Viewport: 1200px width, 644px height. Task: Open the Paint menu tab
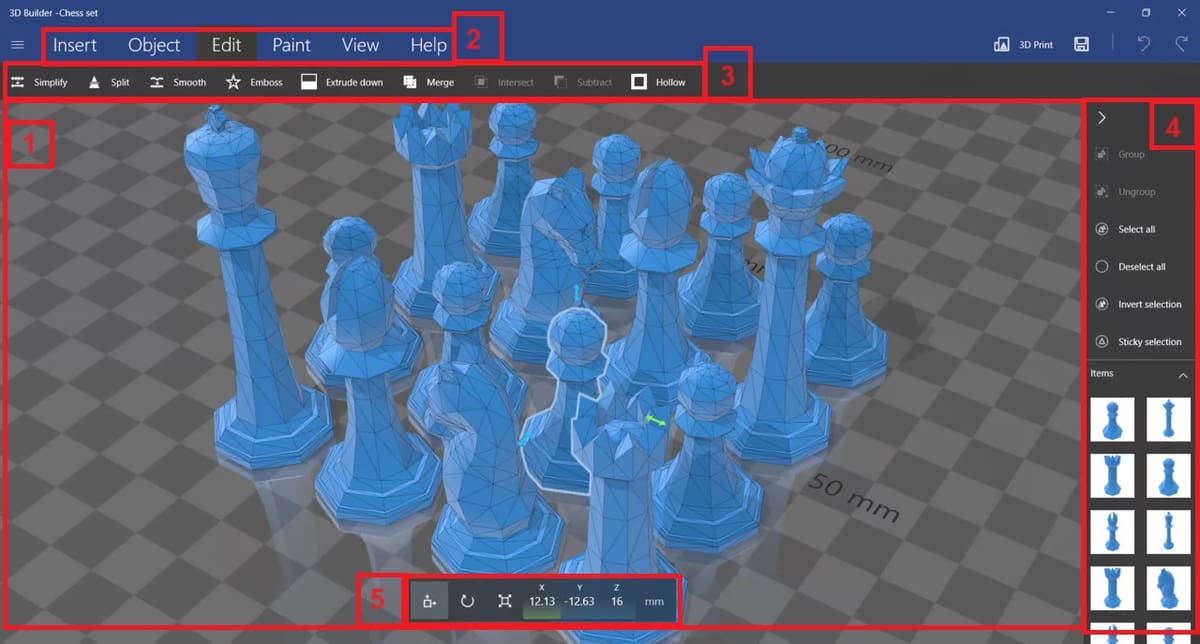(x=291, y=45)
